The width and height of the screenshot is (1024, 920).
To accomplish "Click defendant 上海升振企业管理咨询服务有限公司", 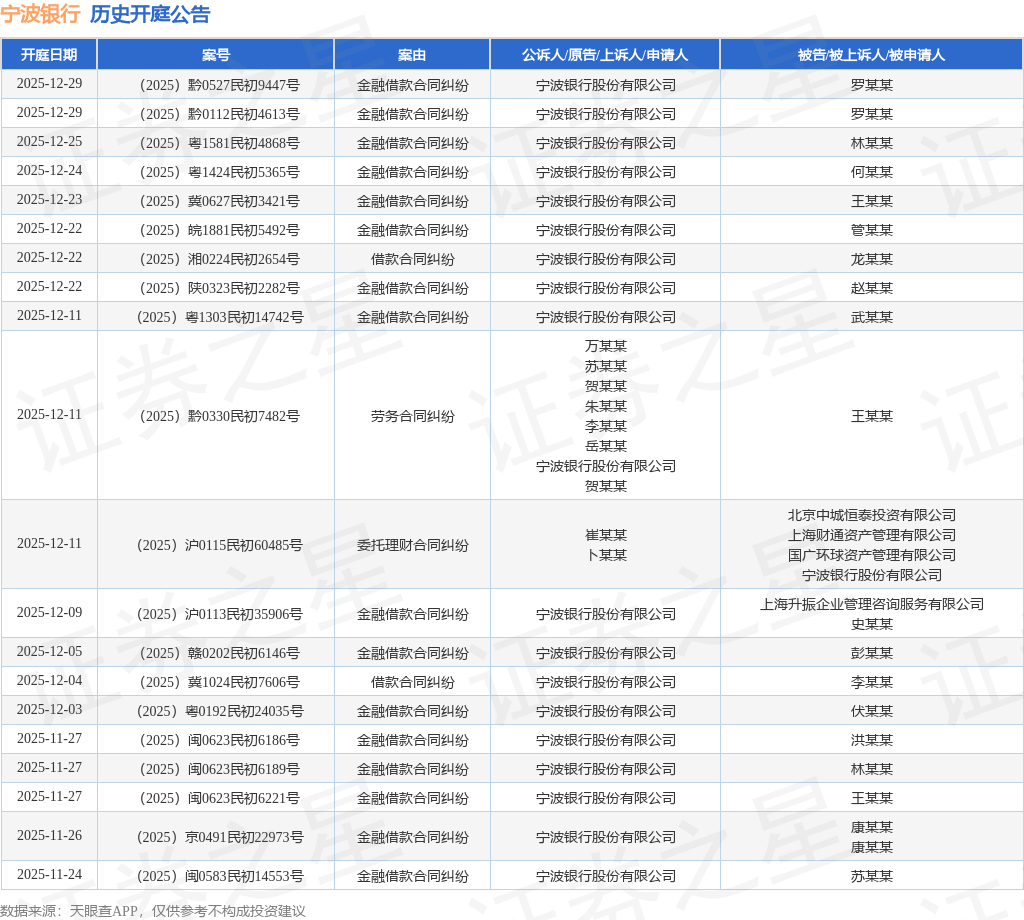I will (871, 605).
